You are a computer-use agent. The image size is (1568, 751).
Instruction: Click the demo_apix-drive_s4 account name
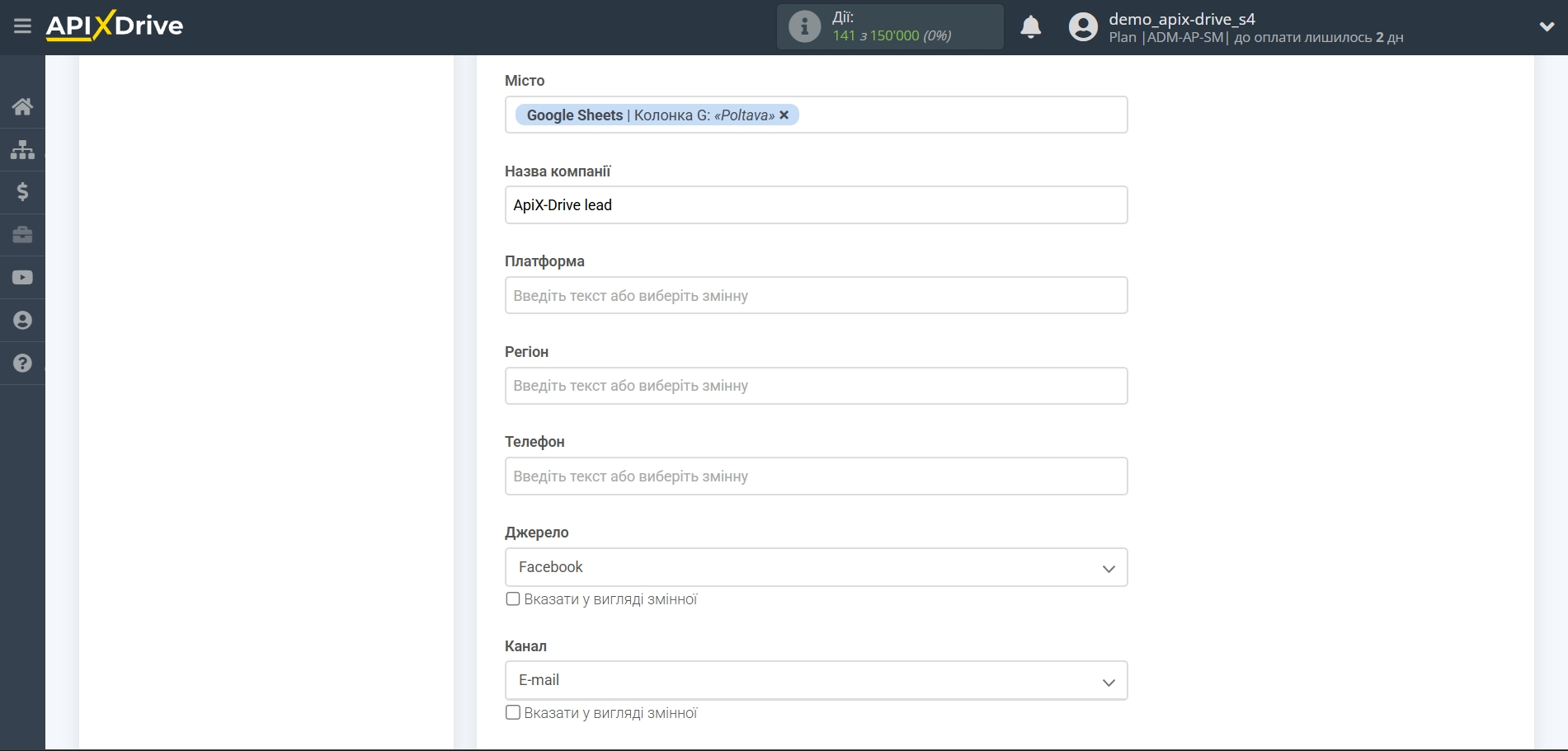click(1181, 19)
